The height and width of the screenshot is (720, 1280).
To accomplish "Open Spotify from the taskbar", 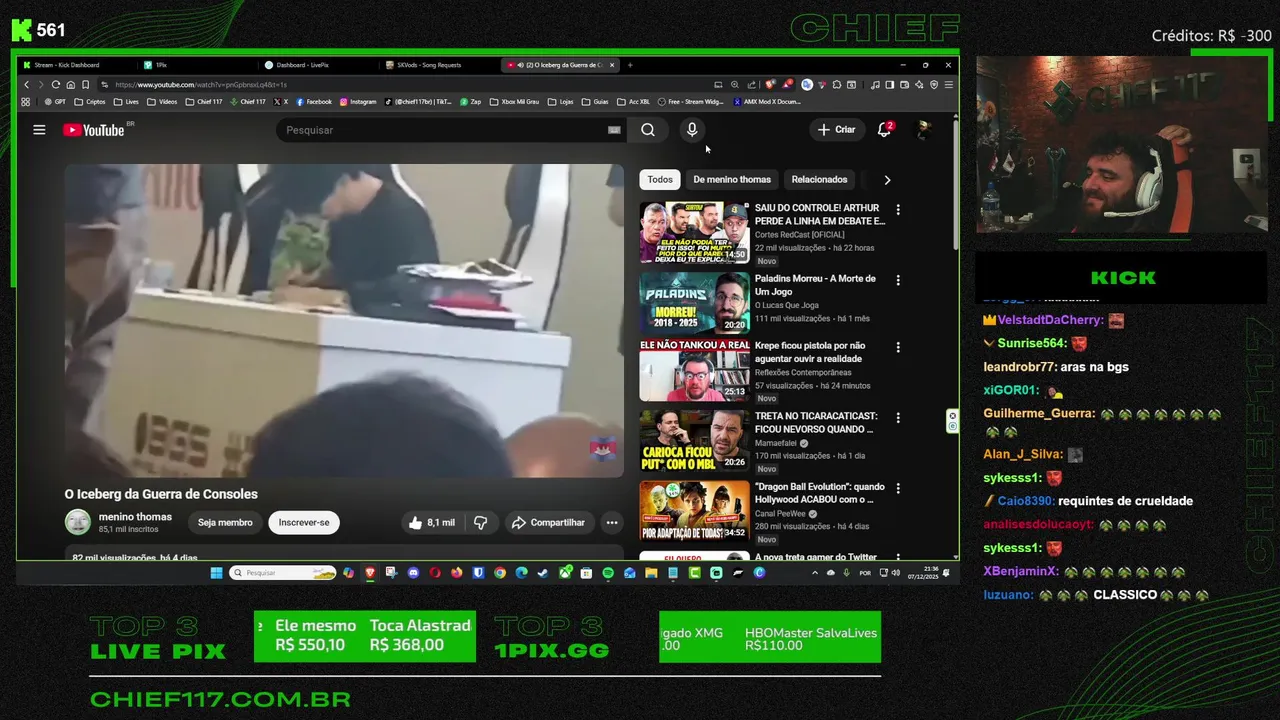I will (x=607, y=573).
